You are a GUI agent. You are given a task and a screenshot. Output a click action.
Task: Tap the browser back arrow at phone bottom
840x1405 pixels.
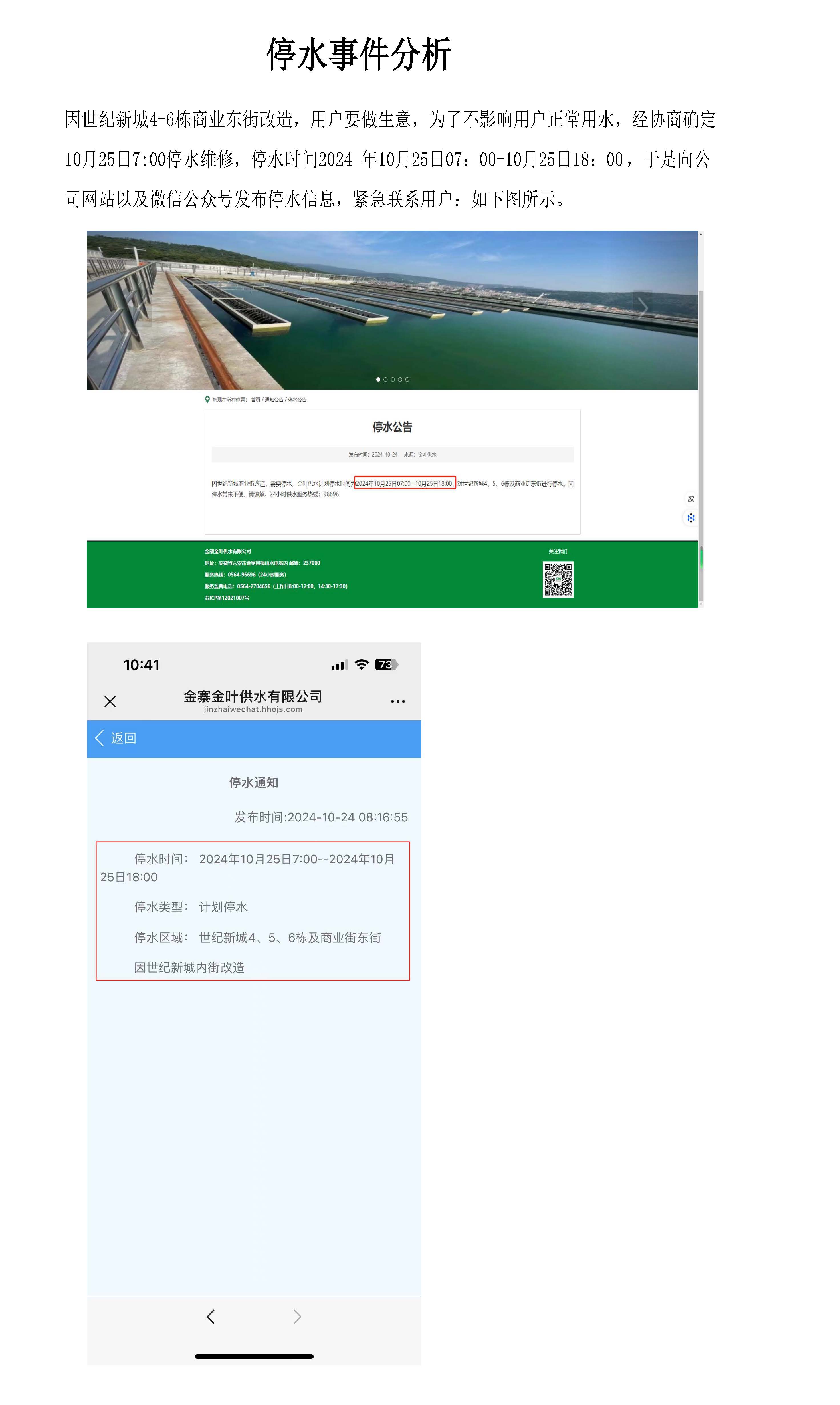pos(211,1317)
